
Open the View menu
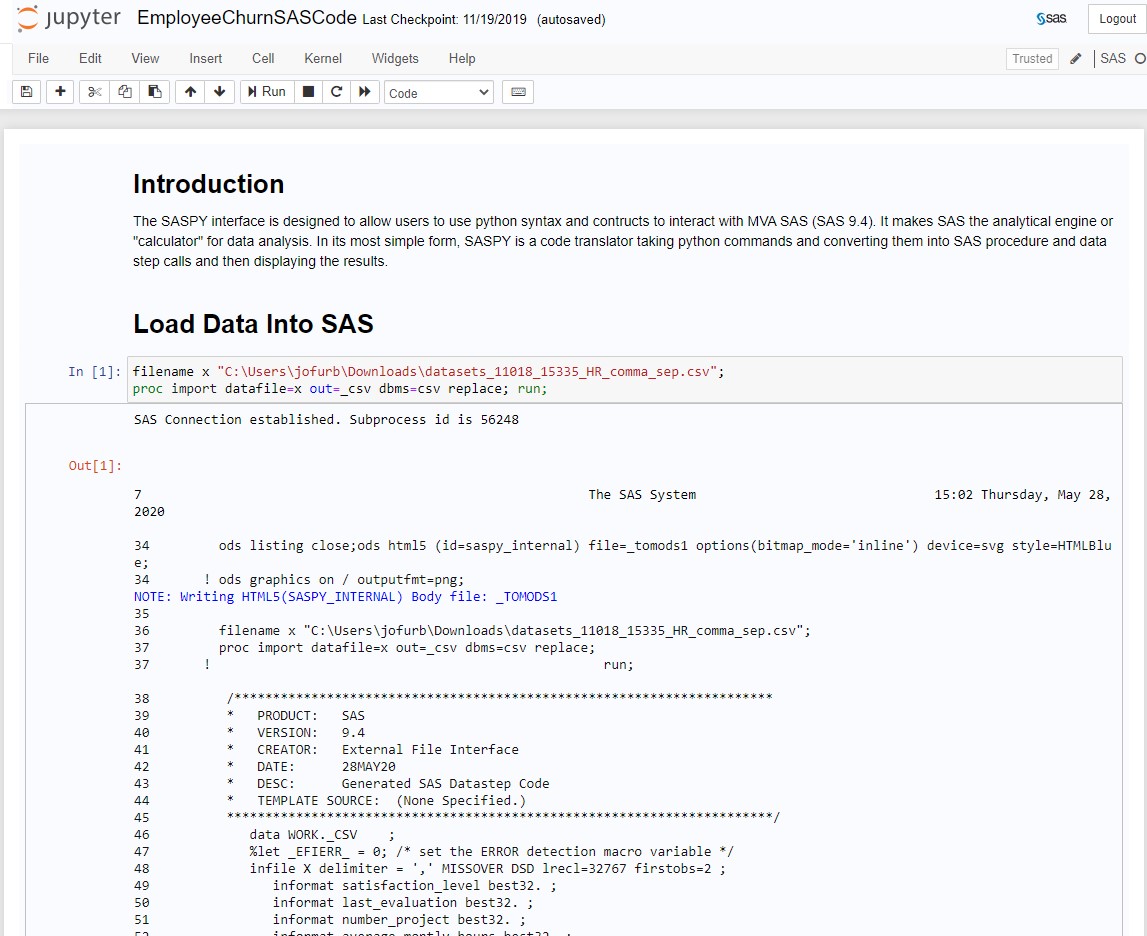[x=145, y=58]
